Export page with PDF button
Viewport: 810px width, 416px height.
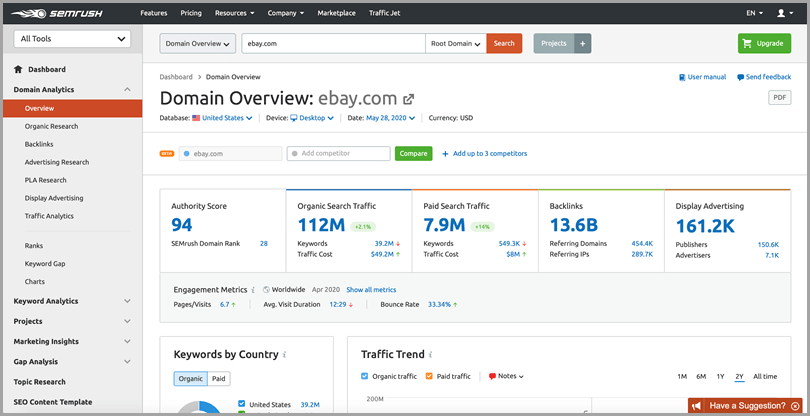pyautogui.click(x=780, y=97)
